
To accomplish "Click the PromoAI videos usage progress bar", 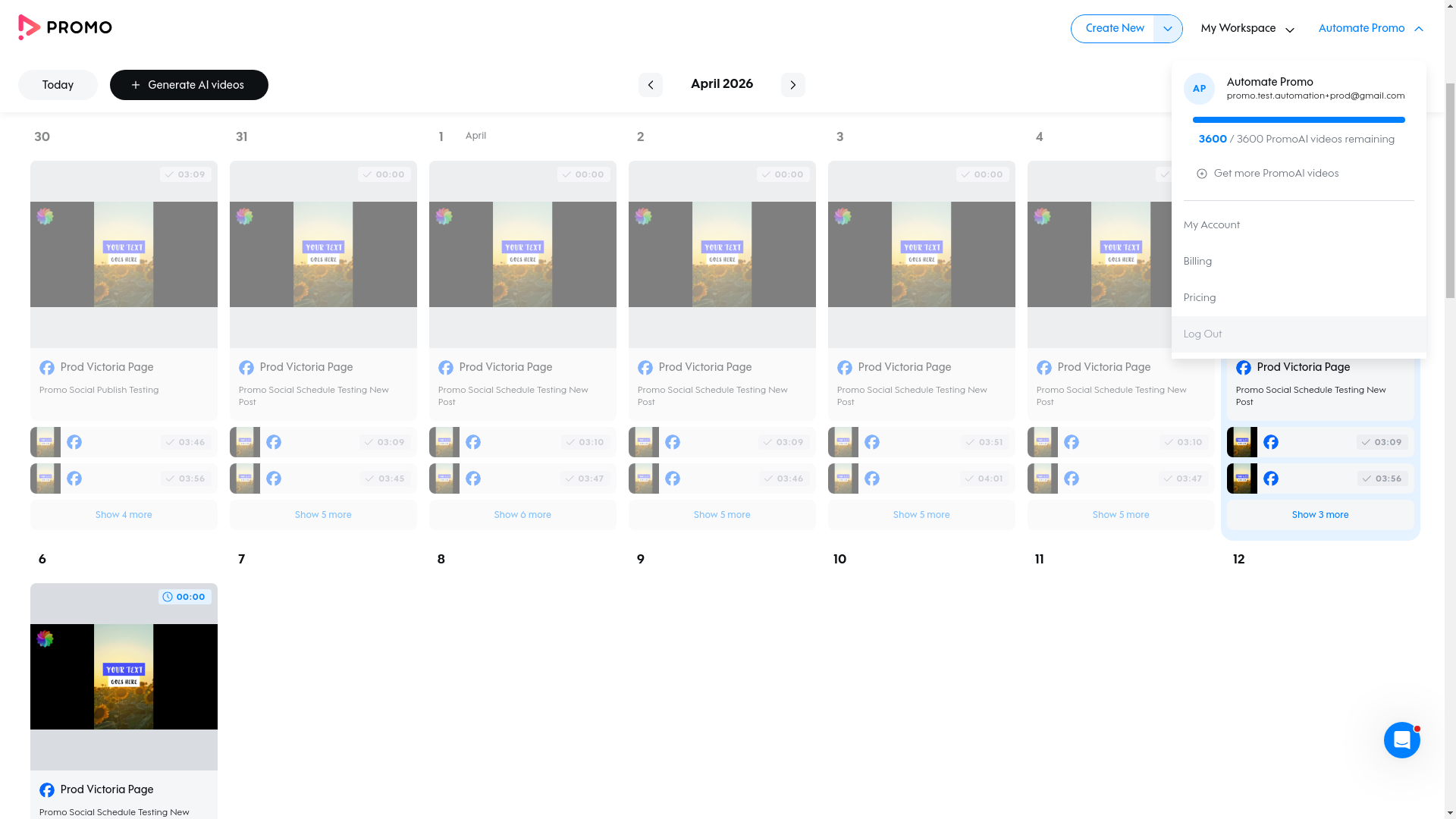I will pos(1298,119).
